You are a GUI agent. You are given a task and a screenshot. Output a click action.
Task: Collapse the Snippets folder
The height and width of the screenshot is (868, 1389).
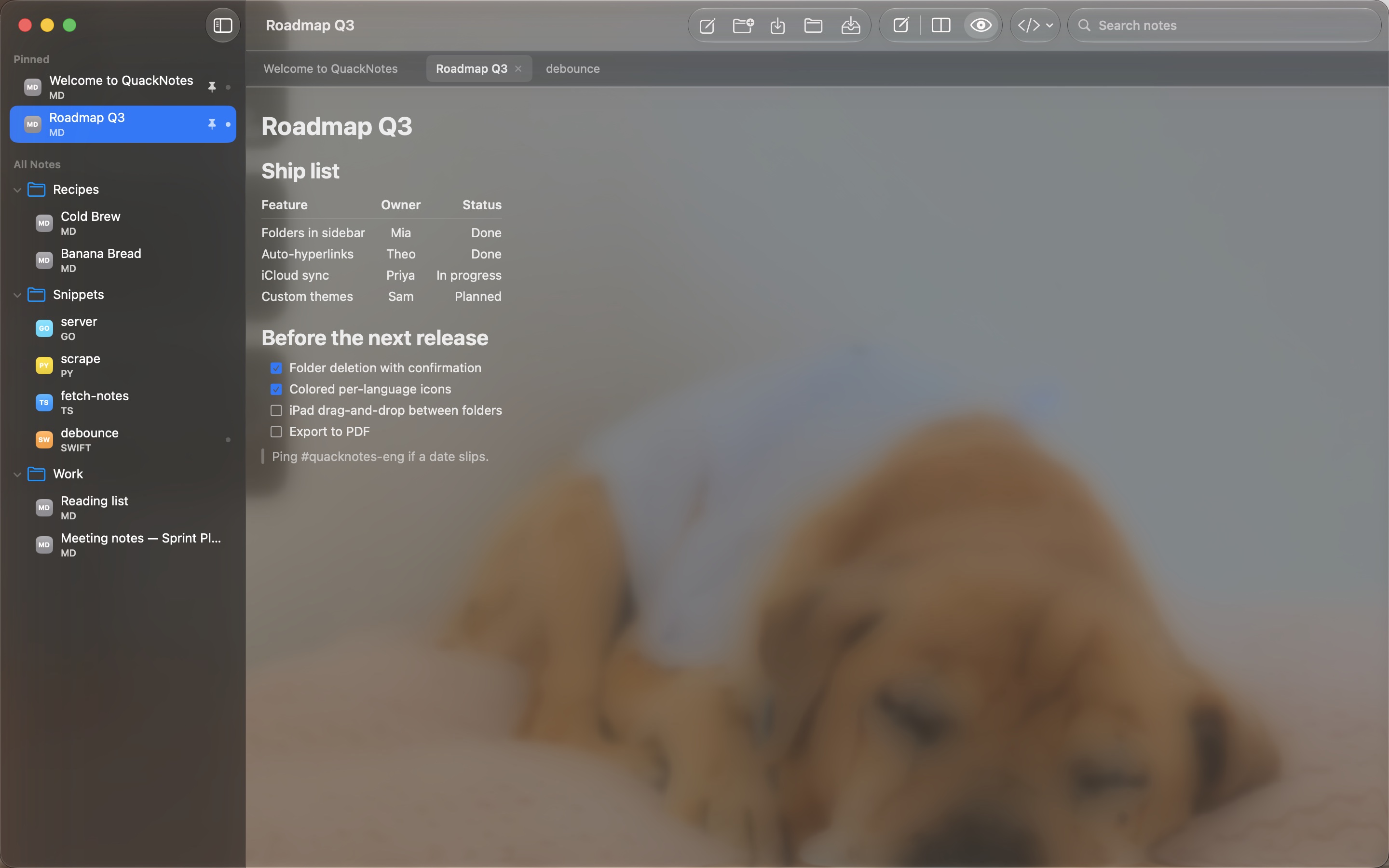click(x=17, y=295)
